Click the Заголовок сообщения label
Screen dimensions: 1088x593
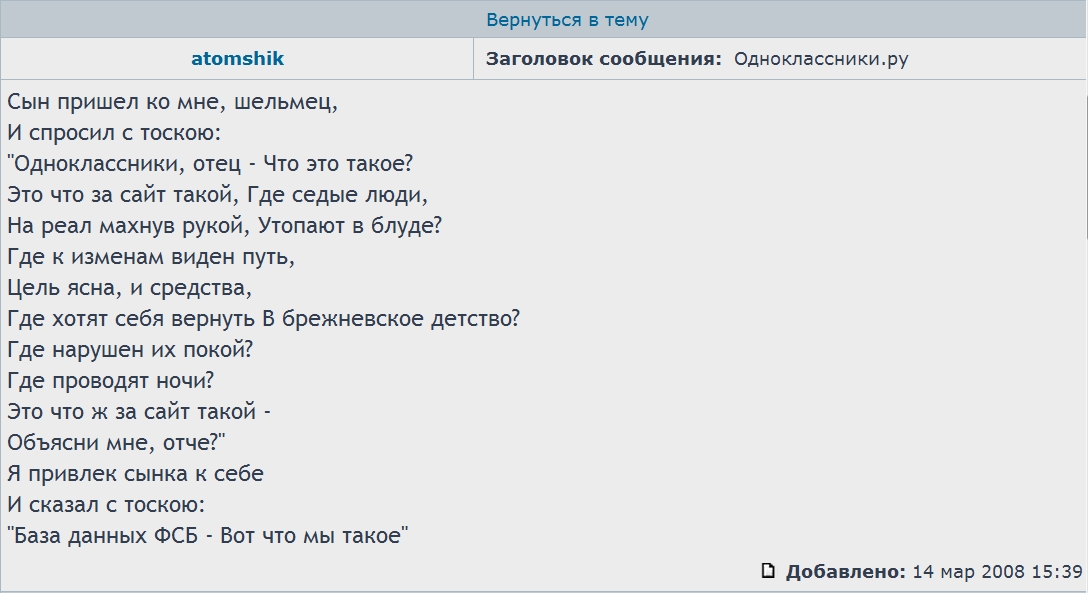coord(603,59)
